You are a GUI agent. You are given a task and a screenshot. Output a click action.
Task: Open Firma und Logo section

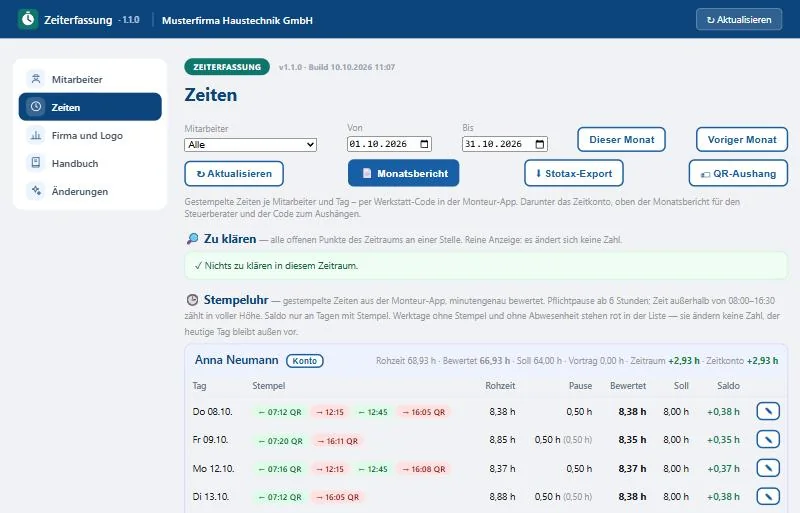coord(90,135)
